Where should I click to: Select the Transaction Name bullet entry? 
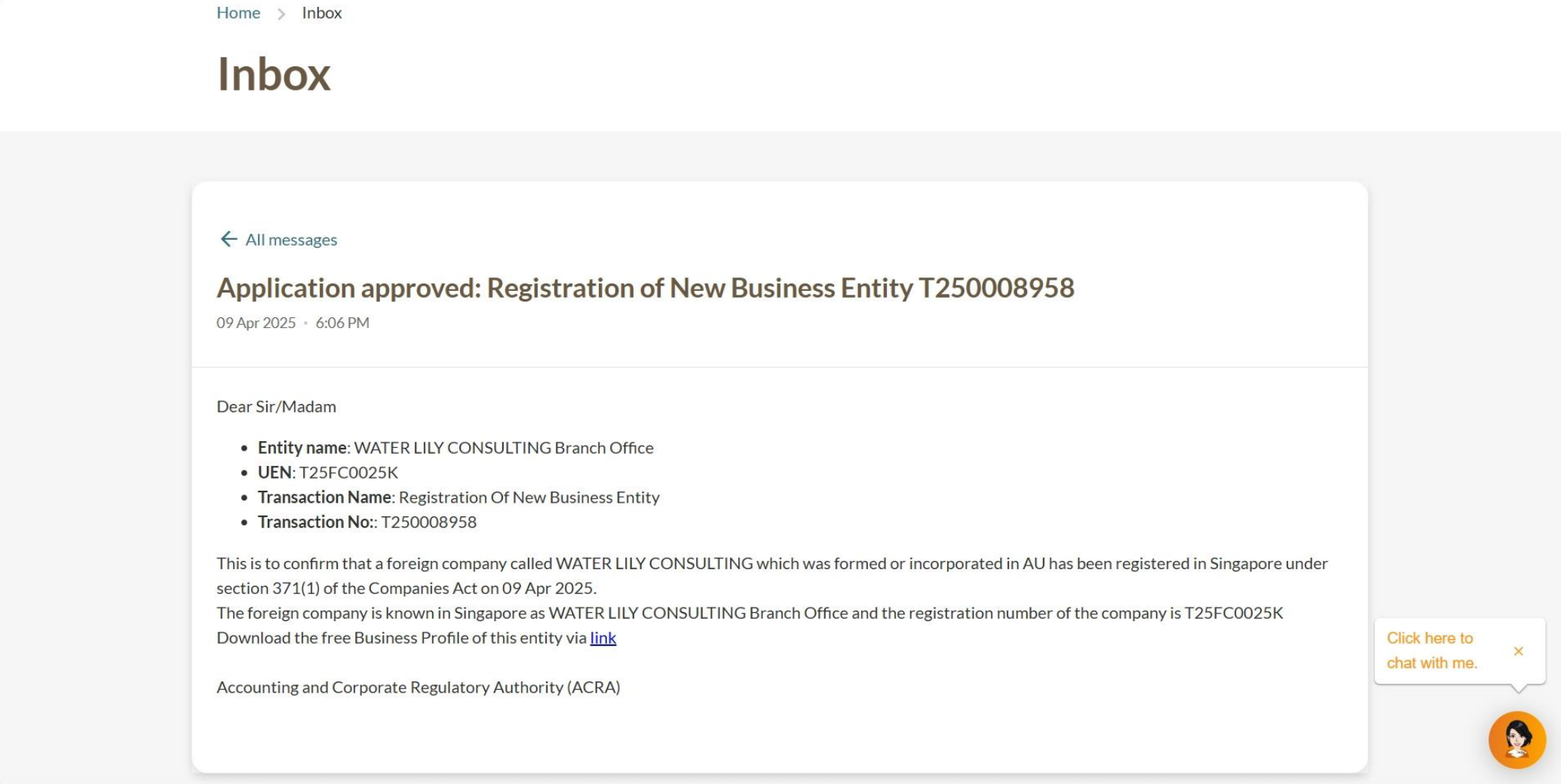pyautogui.click(x=458, y=497)
